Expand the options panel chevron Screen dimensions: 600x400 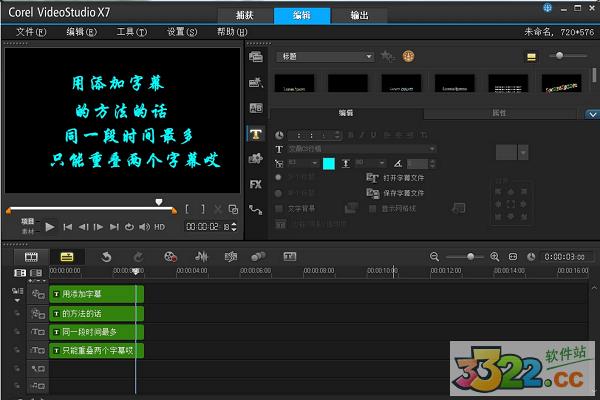click(x=591, y=114)
